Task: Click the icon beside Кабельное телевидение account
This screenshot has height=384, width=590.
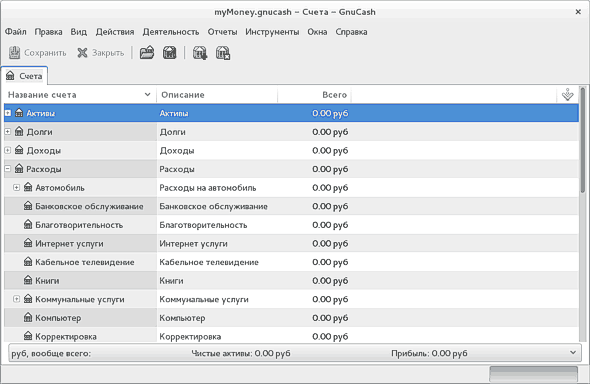Action: 28,262
